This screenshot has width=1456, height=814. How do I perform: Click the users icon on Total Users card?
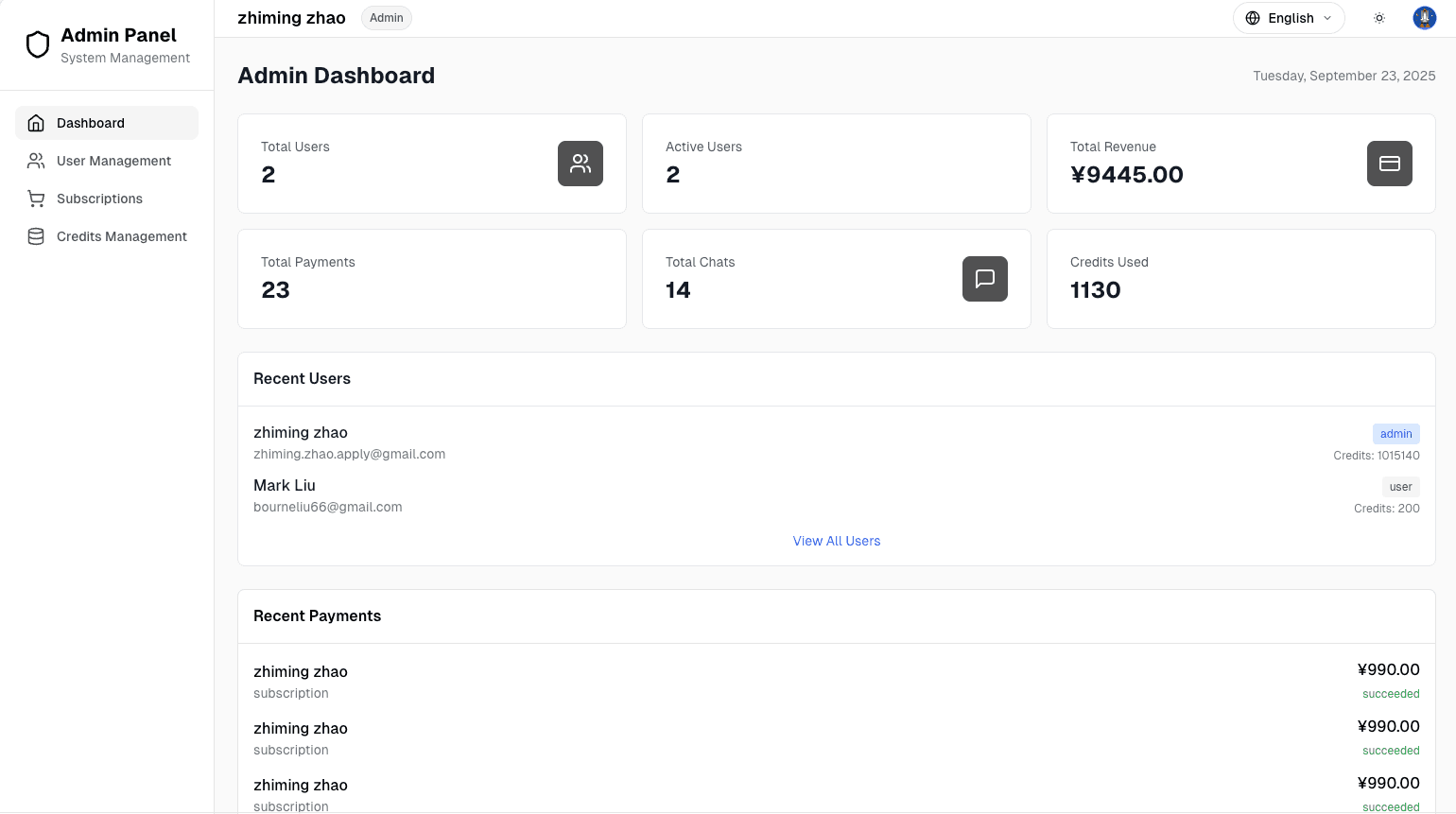point(580,164)
